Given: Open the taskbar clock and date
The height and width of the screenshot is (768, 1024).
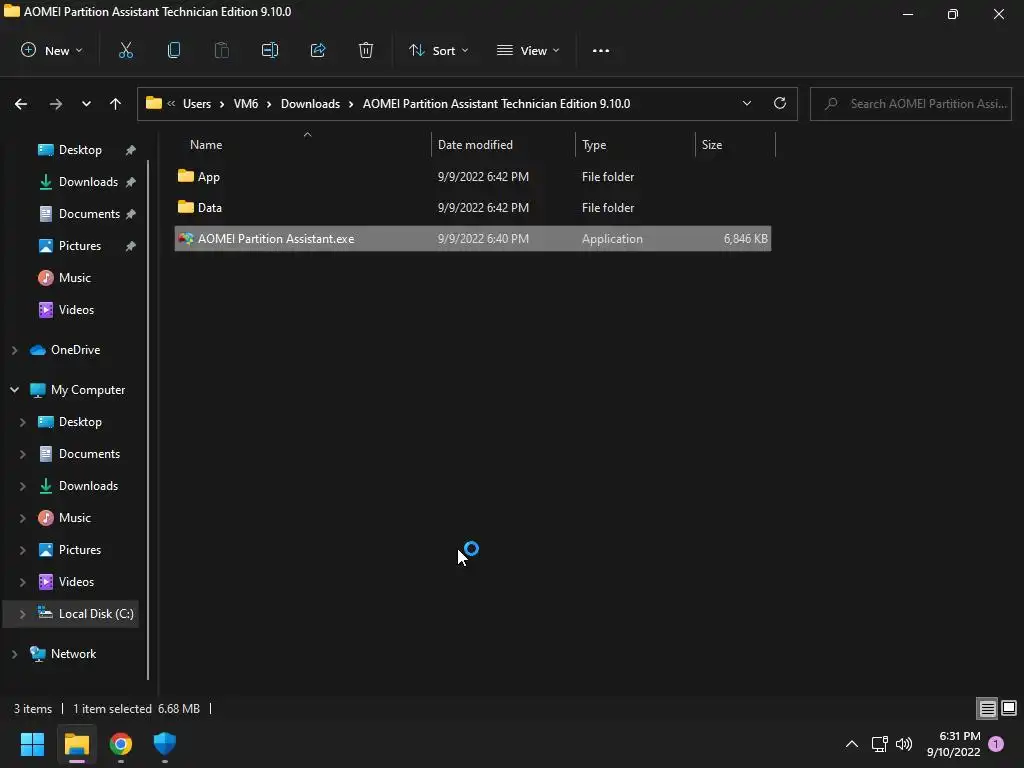Looking at the screenshot, I should click(953, 744).
